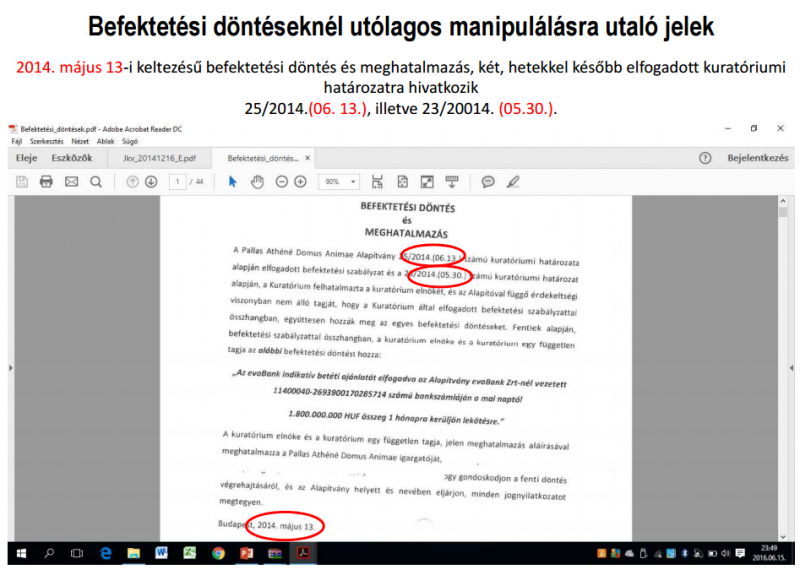Close the Befektetési_döntés tab
The height and width of the screenshot is (575, 800).
pyautogui.click(x=308, y=158)
